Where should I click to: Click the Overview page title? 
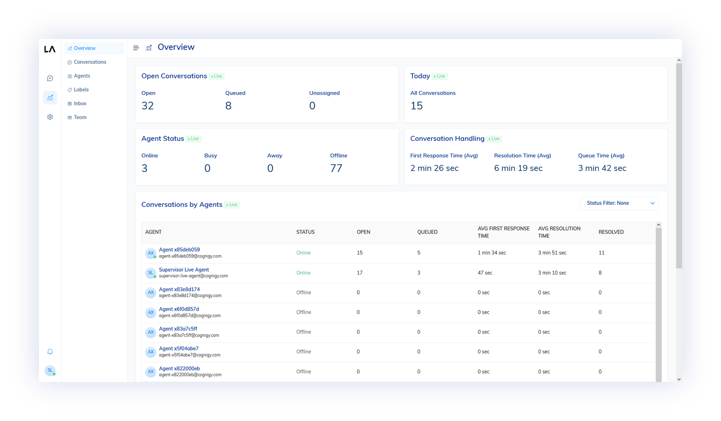[176, 47]
